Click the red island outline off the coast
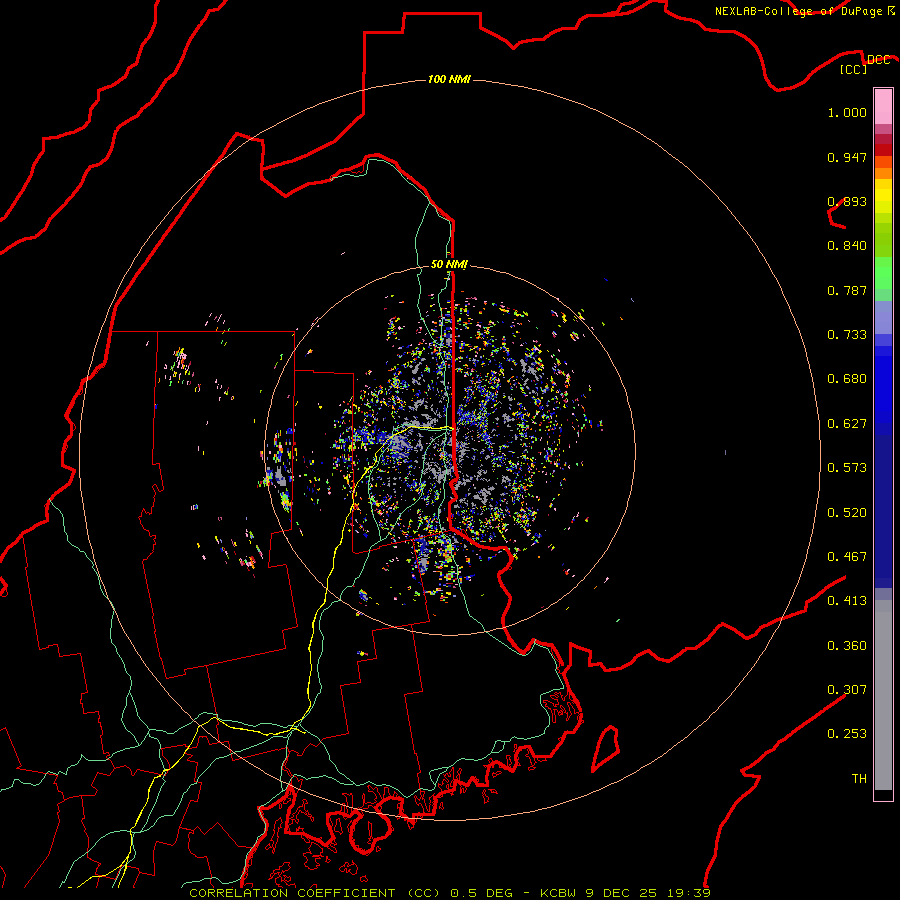The image size is (900, 900). pyautogui.click(x=606, y=748)
